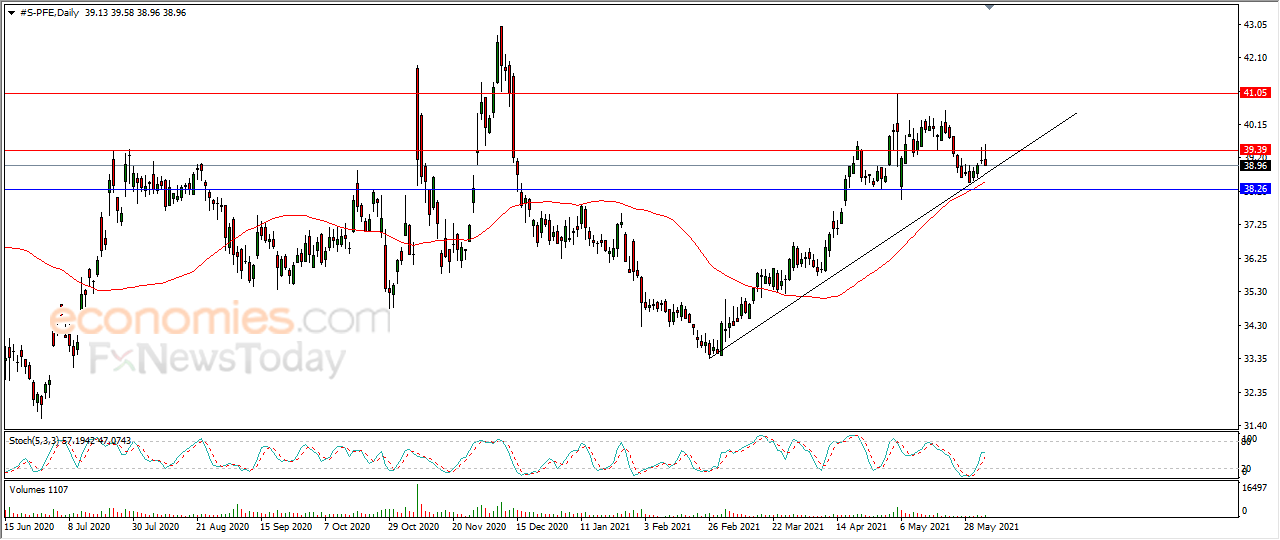Viewport: 1280px width, 540px height.
Task: Click the 22 Mar 2021 date label
Action: click(798, 525)
